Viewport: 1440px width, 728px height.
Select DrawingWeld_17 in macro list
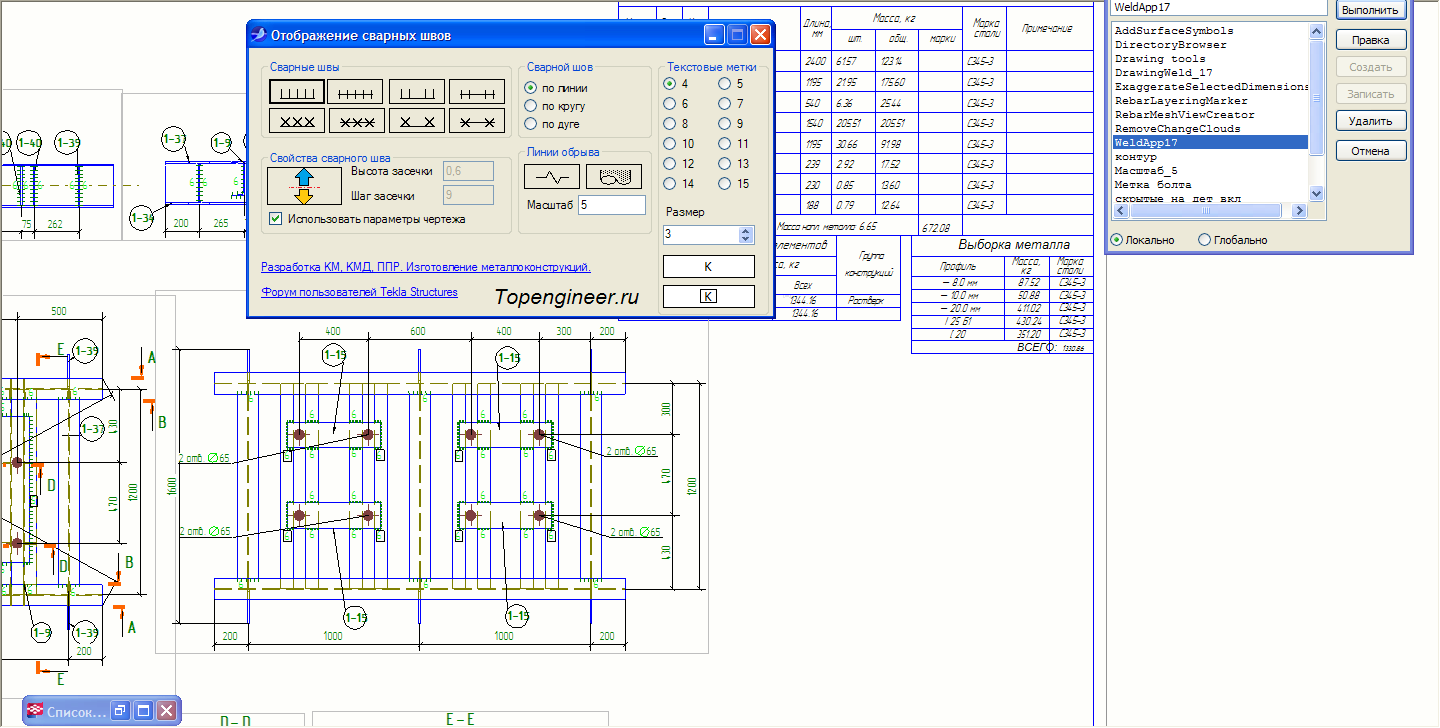tap(1163, 73)
